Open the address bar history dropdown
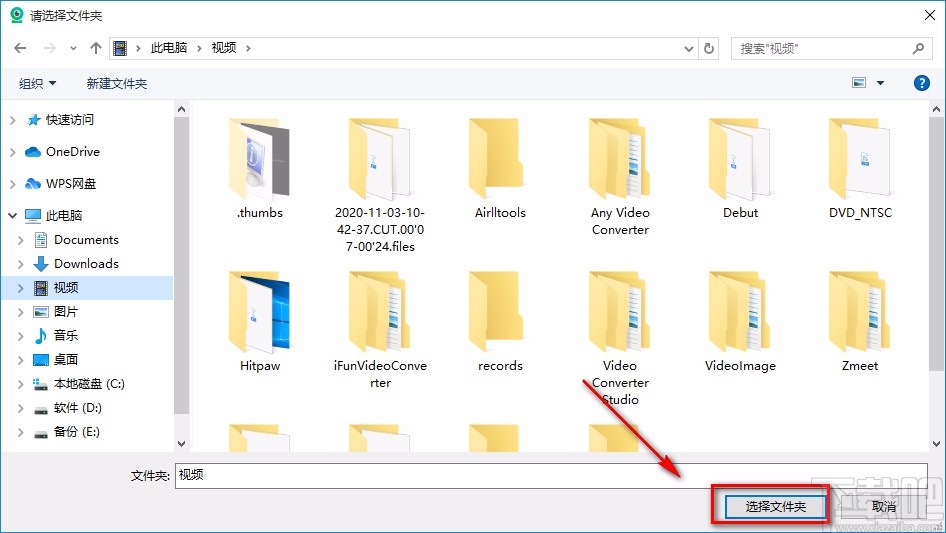The height and width of the screenshot is (533, 946). (x=688, y=49)
